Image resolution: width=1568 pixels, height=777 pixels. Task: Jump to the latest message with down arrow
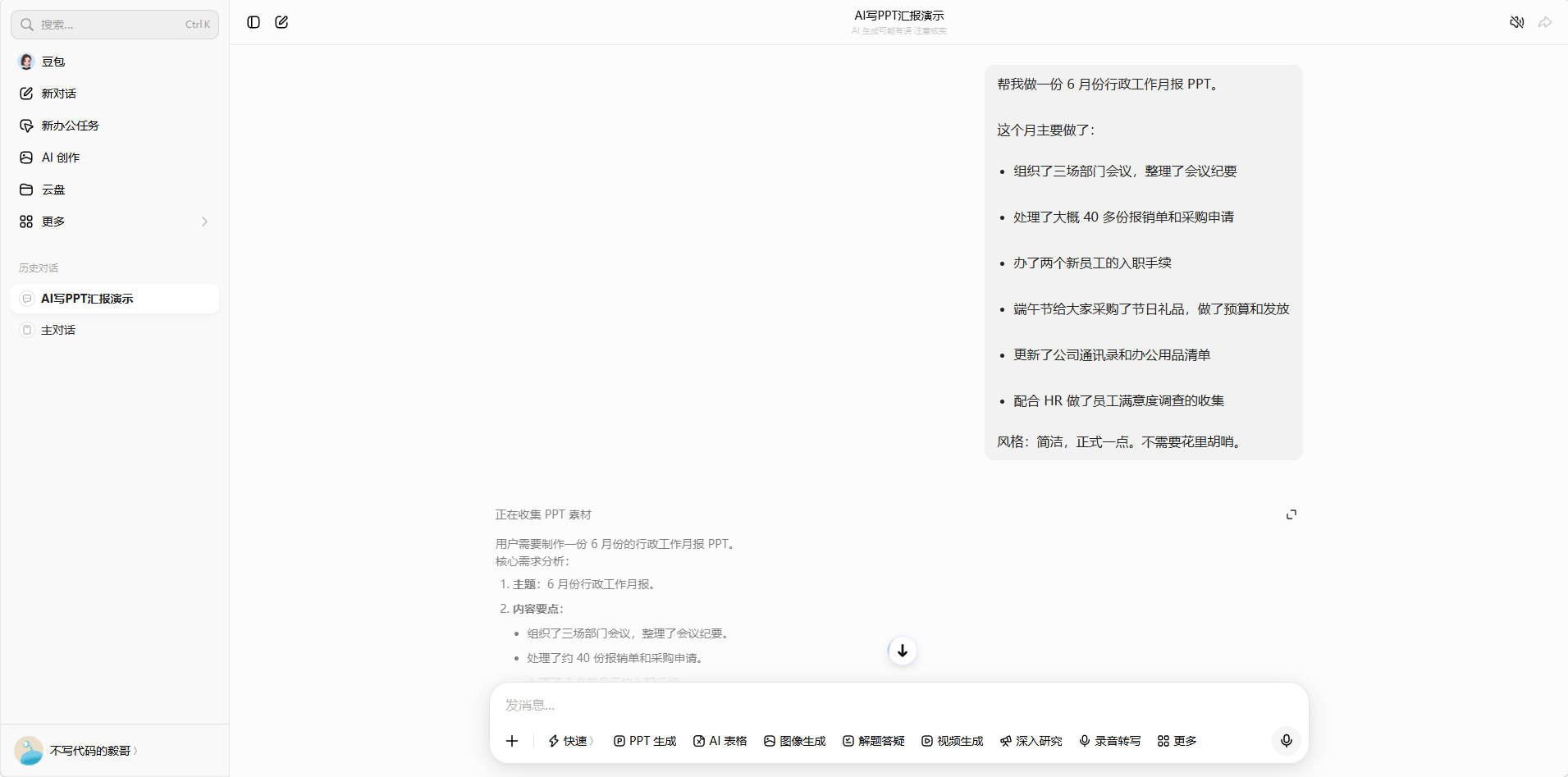click(x=903, y=651)
